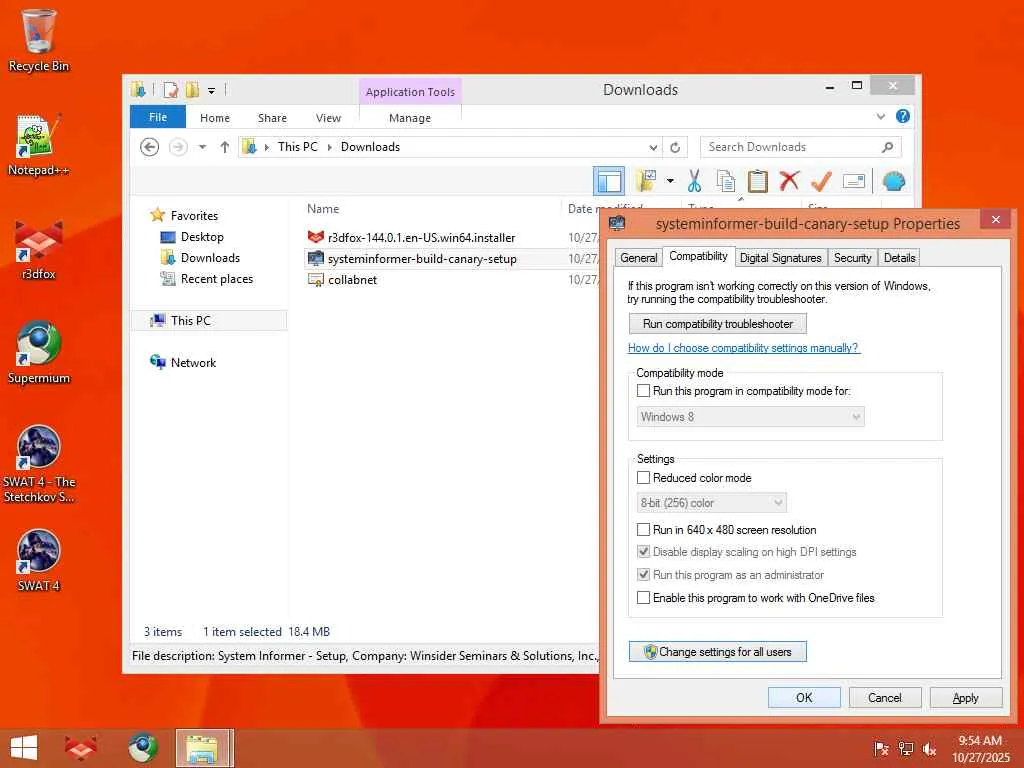The width and height of the screenshot is (1024, 768).
Task: Open the folder options dropdown arrow
Action: point(670,181)
